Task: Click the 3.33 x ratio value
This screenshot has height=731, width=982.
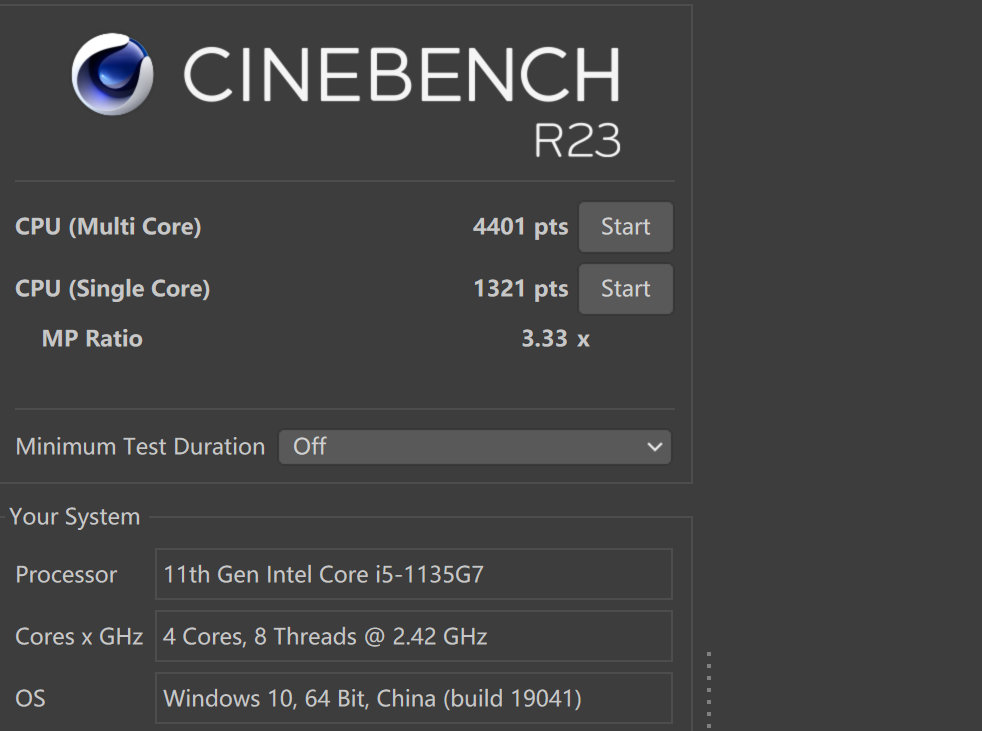Action: point(555,339)
